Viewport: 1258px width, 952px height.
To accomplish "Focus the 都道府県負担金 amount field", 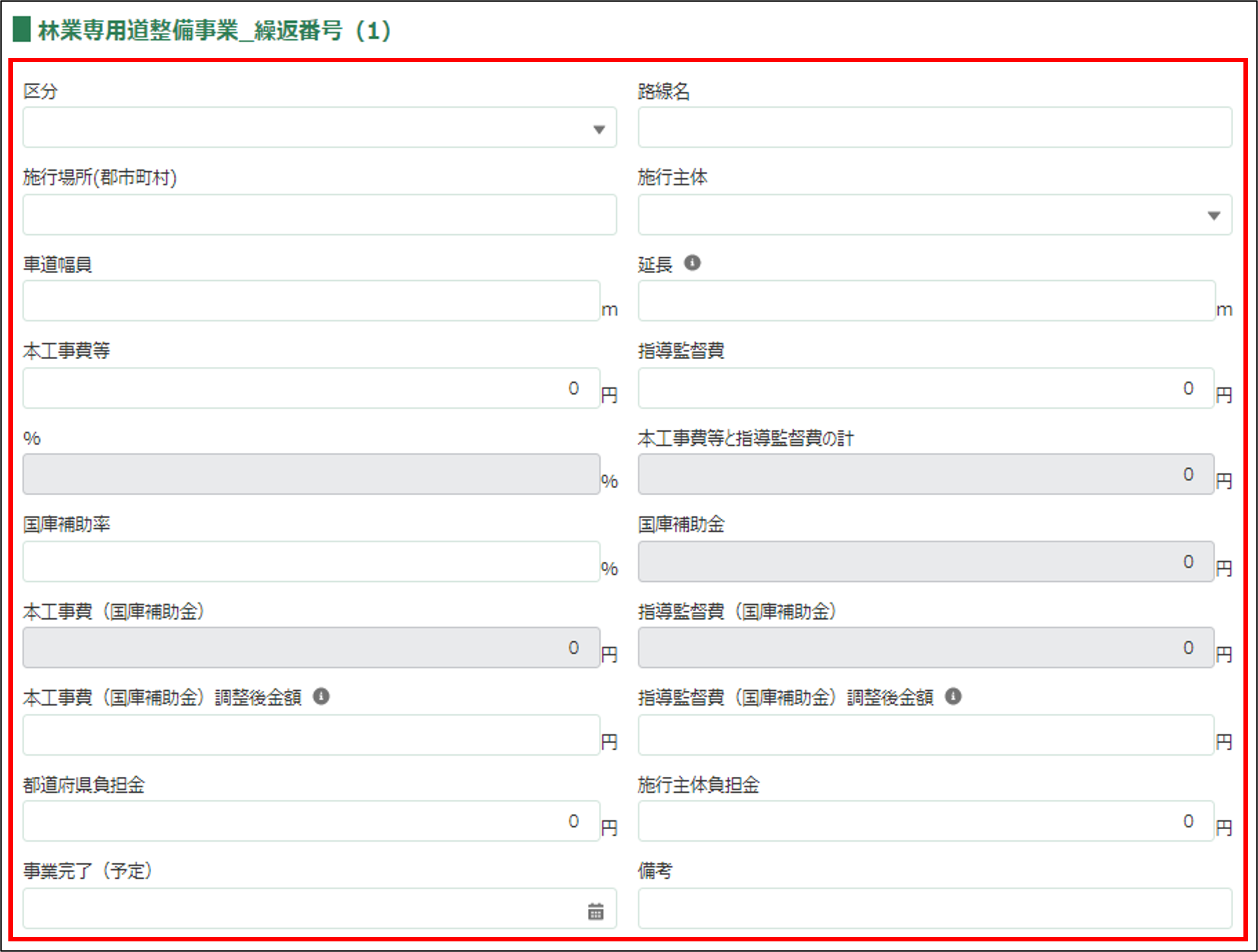I will click(x=311, y=821).
